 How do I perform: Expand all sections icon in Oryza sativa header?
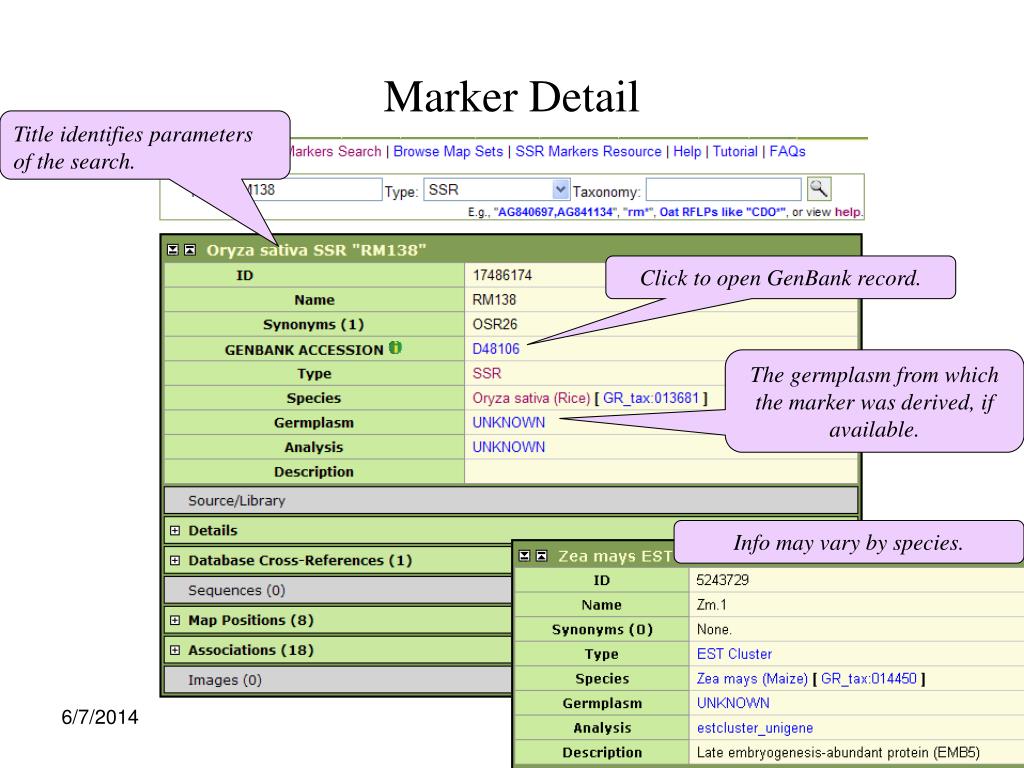pos(172,250)
